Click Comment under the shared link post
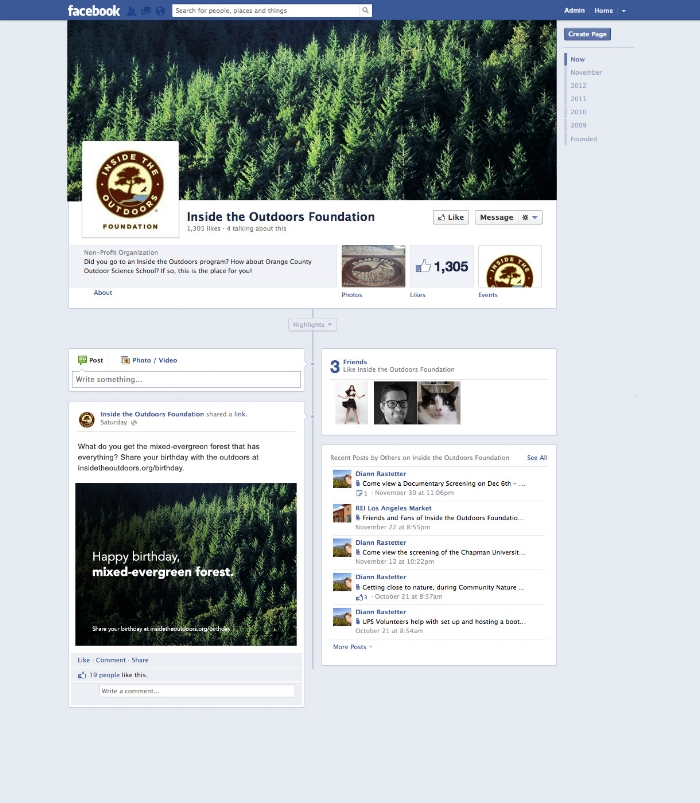The height and width of the screenshot is (803, 700). pyautogui.click(x=110, y=660)
